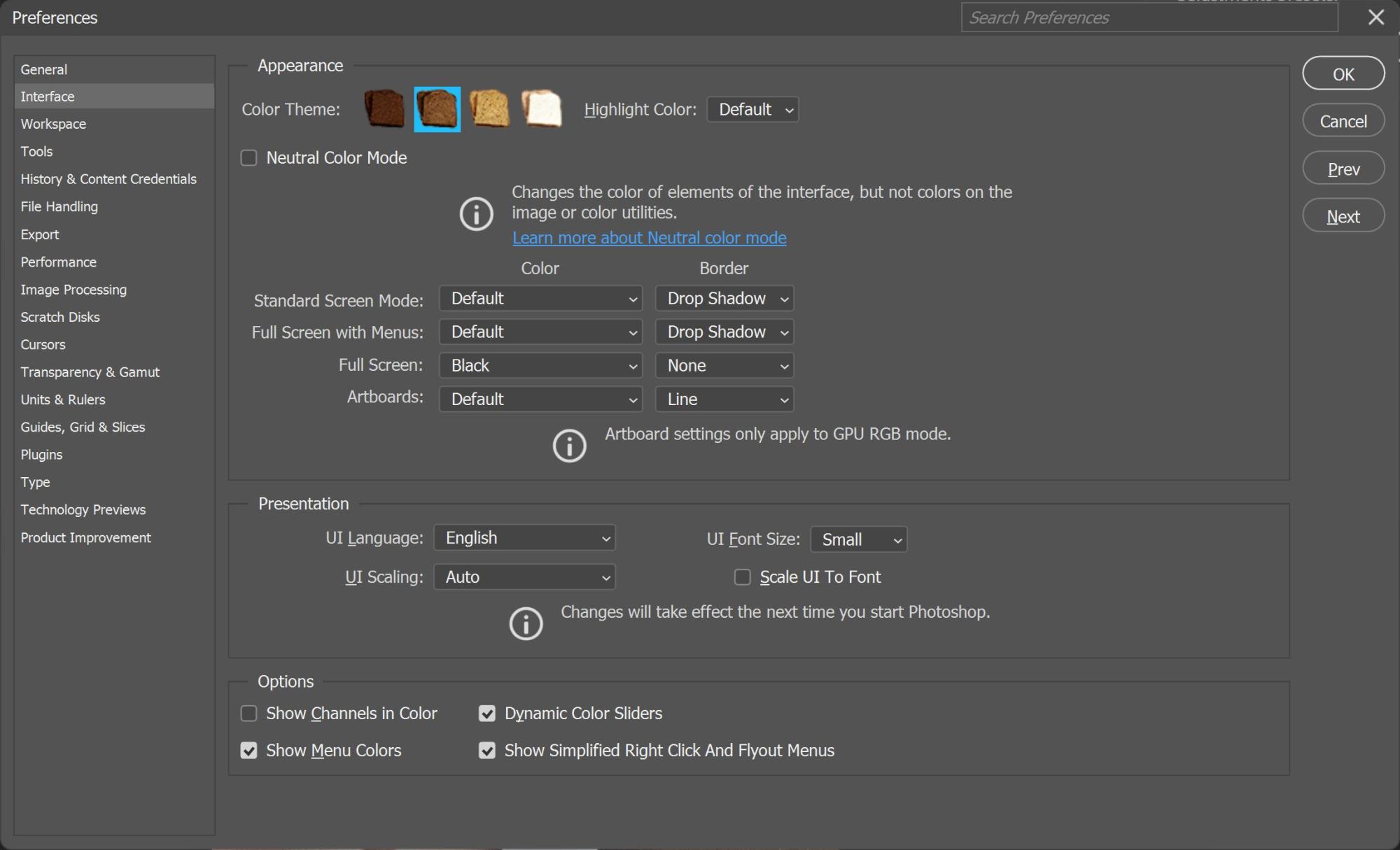
Task: Enable Scale UI To Font checkbox
Action: (x=742, y=577)
